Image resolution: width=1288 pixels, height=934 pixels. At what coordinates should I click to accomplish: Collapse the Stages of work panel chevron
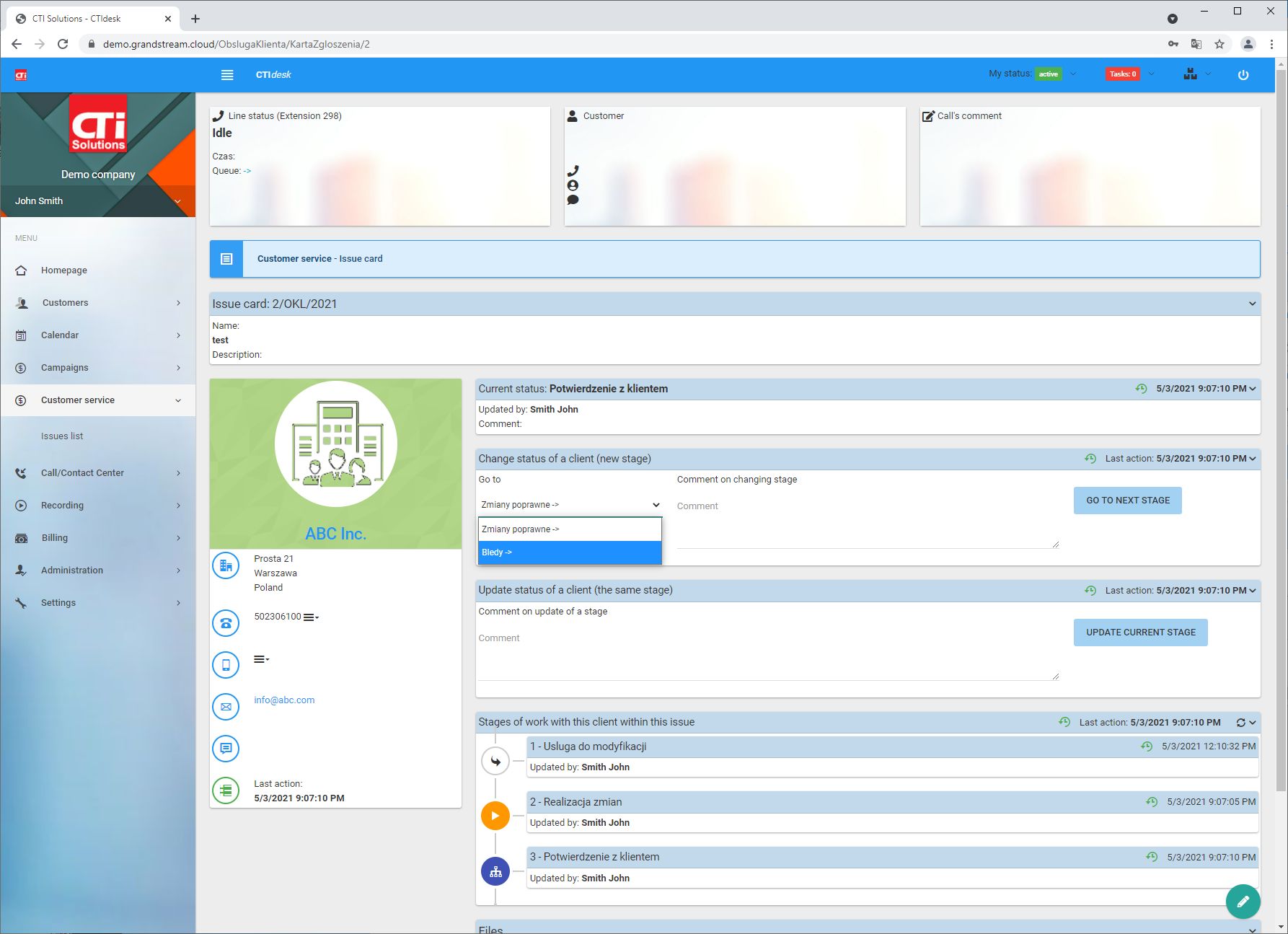(x=1253, y=723)
